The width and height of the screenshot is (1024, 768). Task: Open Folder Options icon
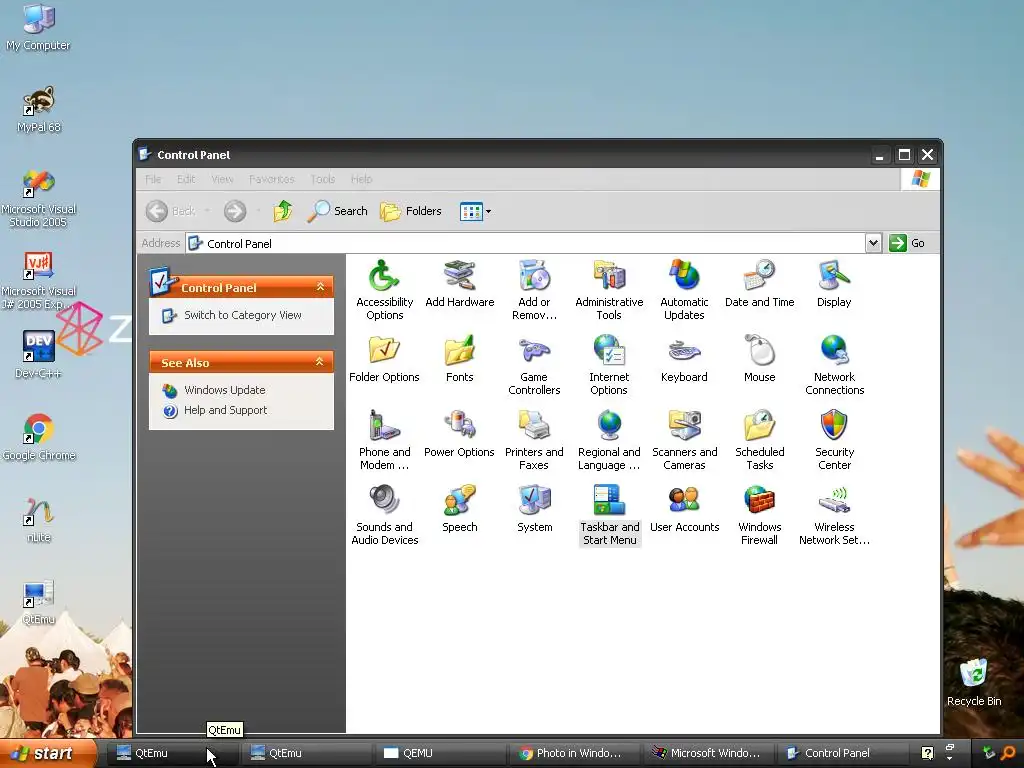(x=384, y=359)
